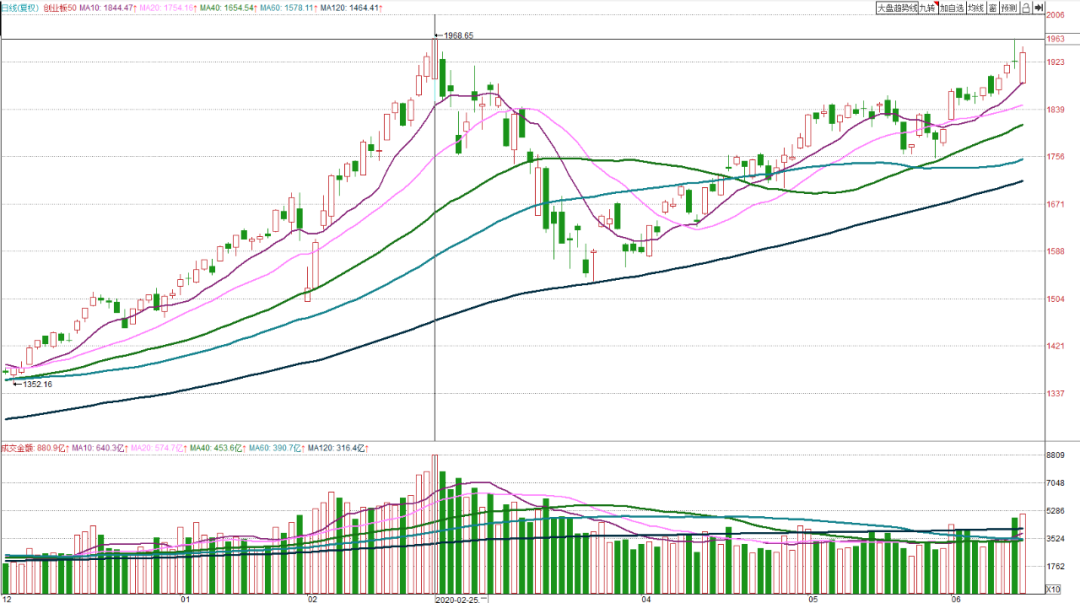Screen dimensions: 1080x603
Task: Click the 成交金额: 880.9亿 volume label
Action: point(35,448)
